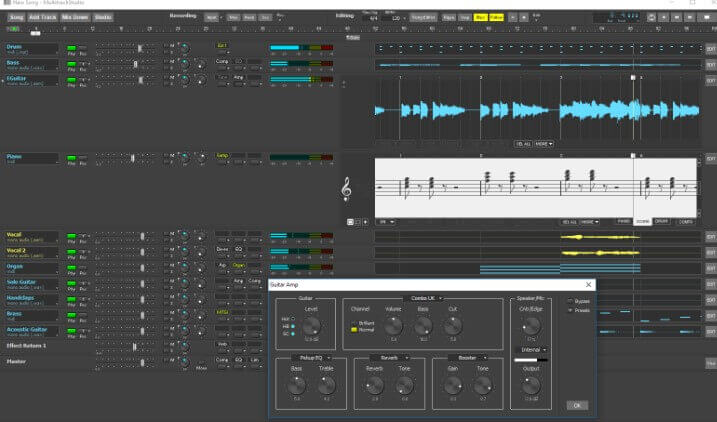This screenshot has width=717, height=422.
Task: Click the time signature 4/4 field
Action: click(373, 18)
